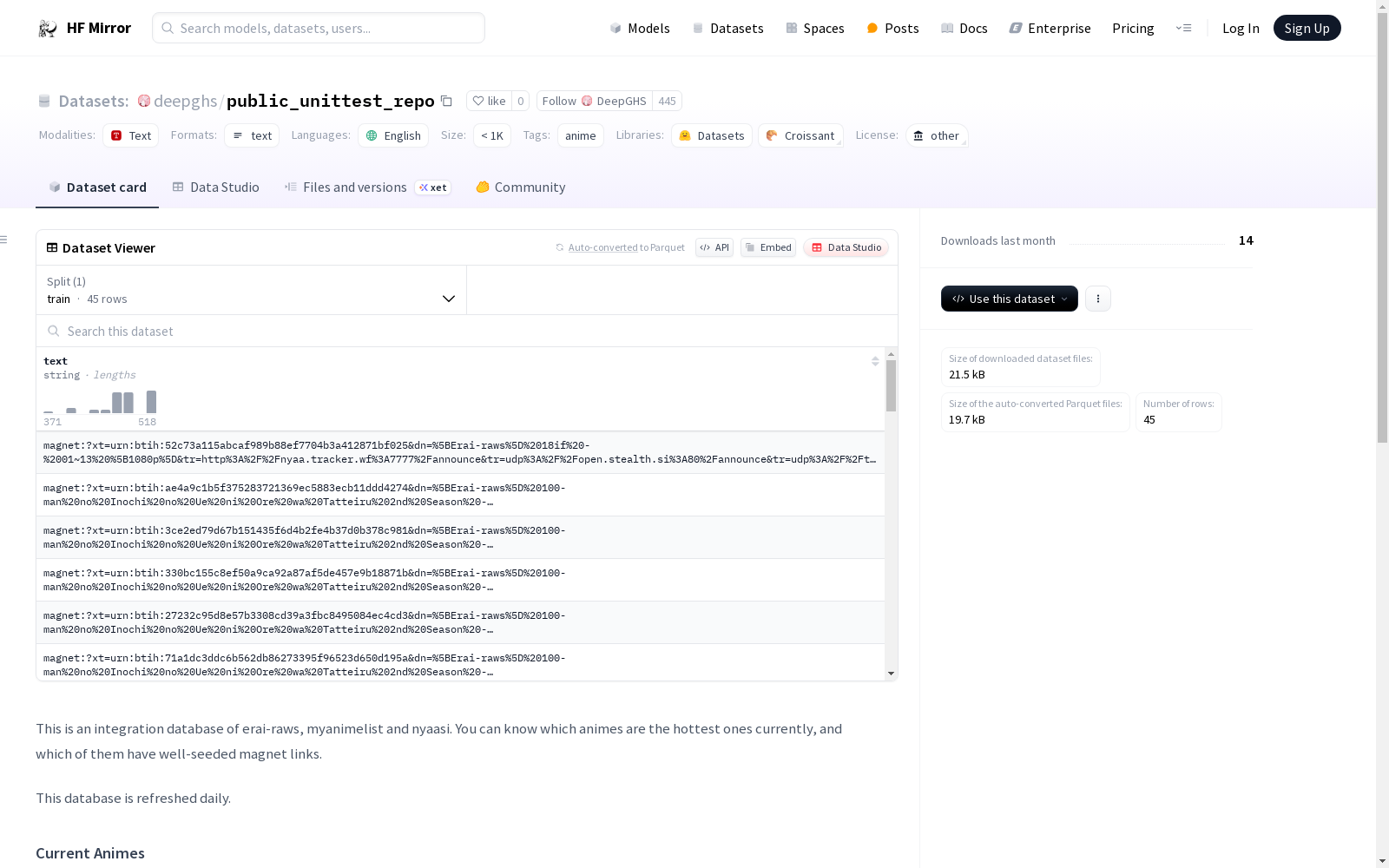The width and height of the screenshot is (1389, 868).
Task: Click the lengths histogram tallest bar
Action: [151, 402]
